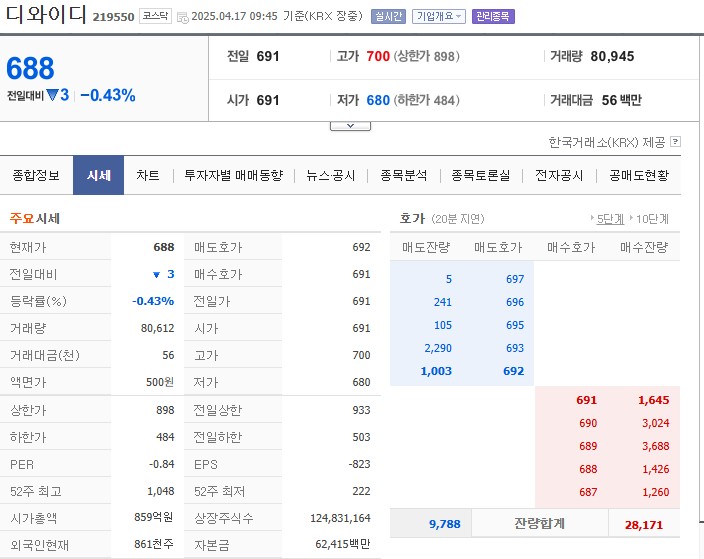Go to the 뉴스·공시 tab
The height and width of the screenshot is (559, 704).
pyautogui.click(x=330, y=175)
